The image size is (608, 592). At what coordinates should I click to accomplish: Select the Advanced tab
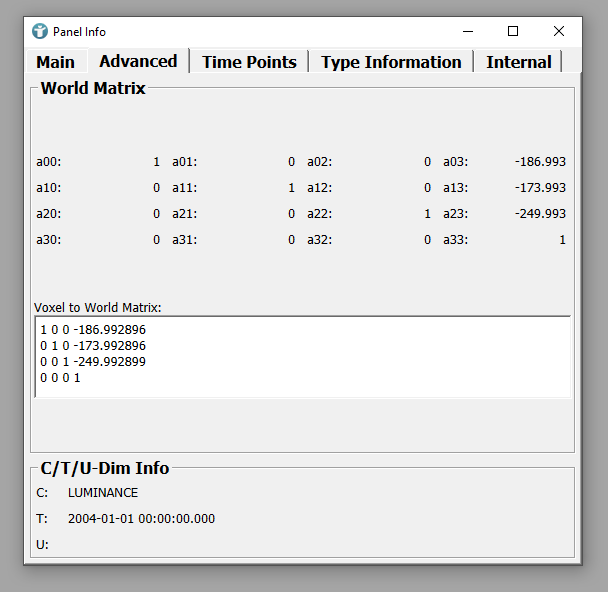tap(138, 61)
